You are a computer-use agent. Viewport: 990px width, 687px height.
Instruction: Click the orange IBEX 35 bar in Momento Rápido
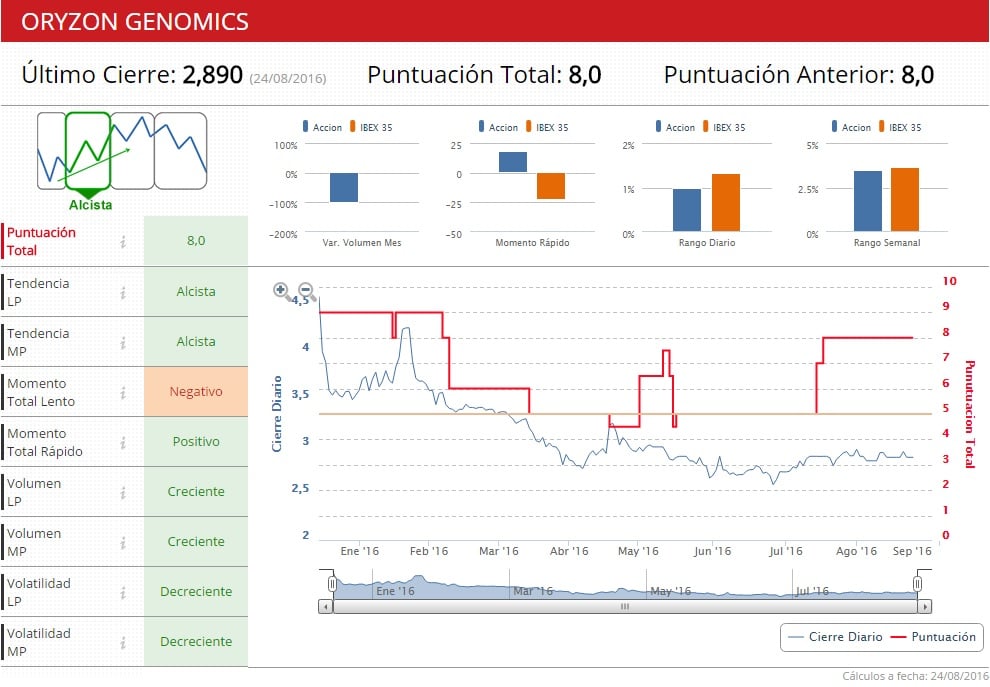click(x=551, y=186)
